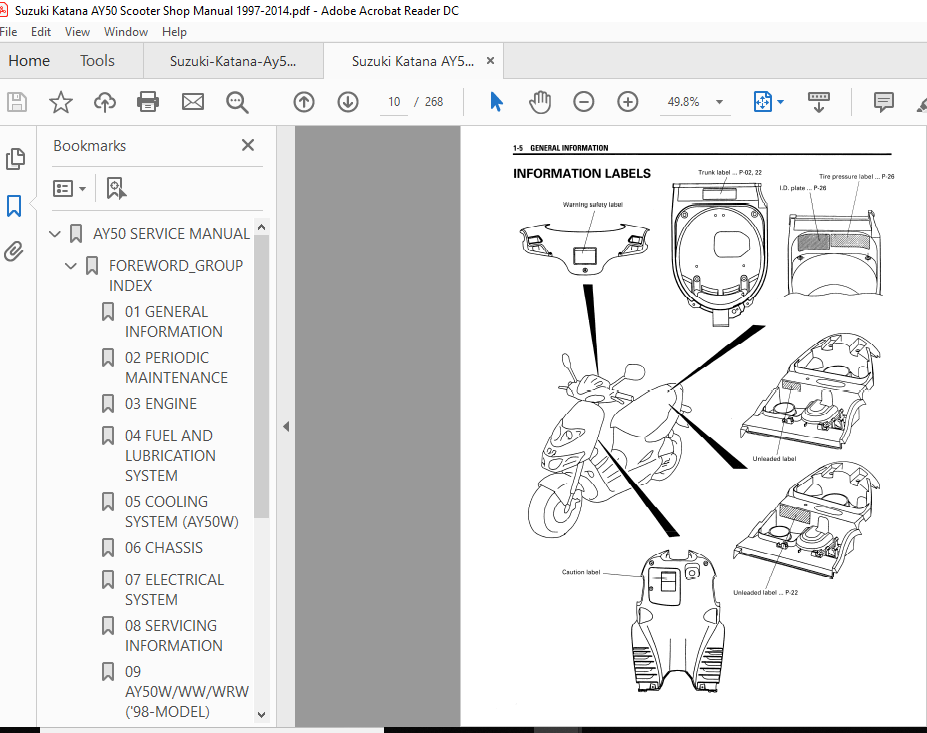
Task: Click the add new bookmark icon
Action: coord(116,189)
